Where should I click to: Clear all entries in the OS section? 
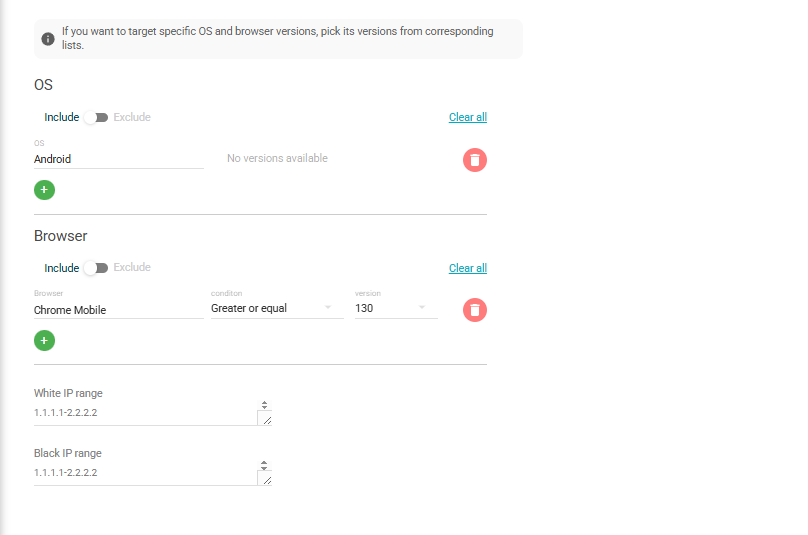tap(468, 118)
